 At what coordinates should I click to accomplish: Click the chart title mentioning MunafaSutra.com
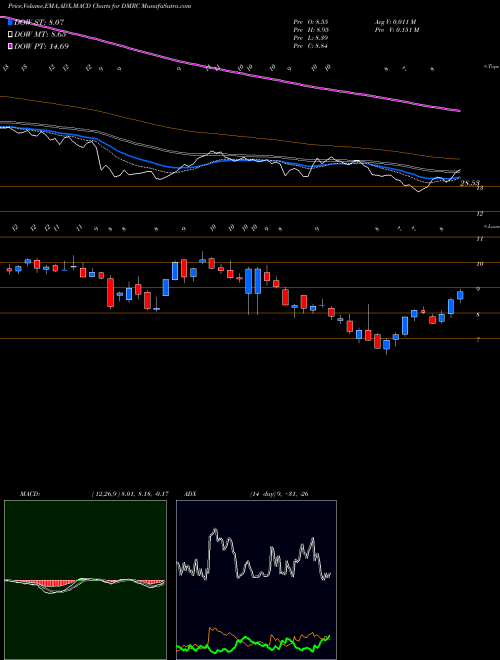coord(99,6)
